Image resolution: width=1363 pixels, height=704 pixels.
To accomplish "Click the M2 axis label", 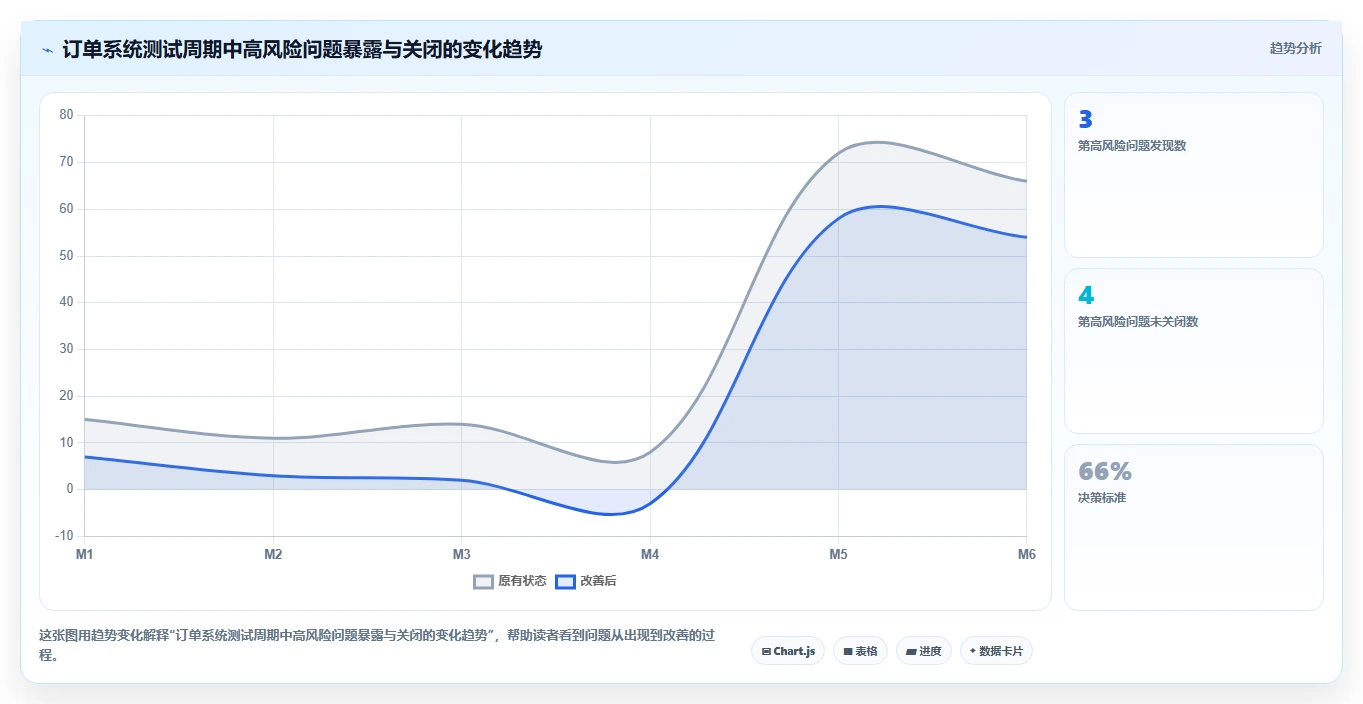I will [273, 554].
